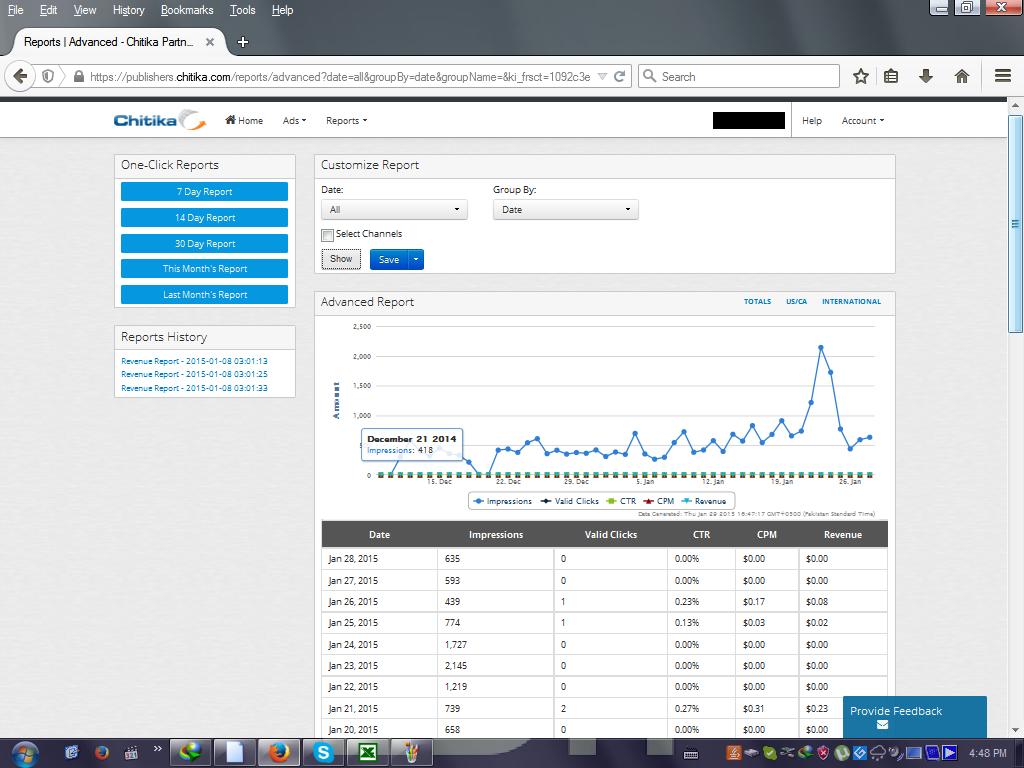Click the touch keyboard tray icon
1024x768 pixels.
pyautogui.click(x=691, y=754)
